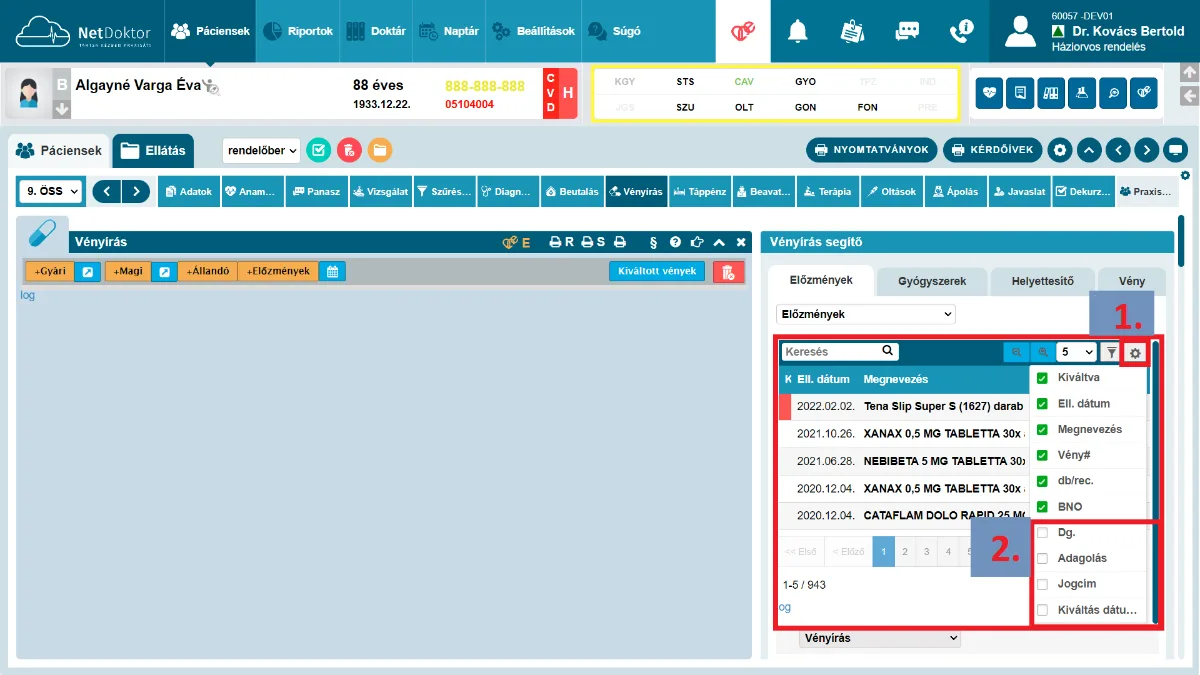1200x675 pixels.
Task: Open the Oltások tab
Action: coord(893,191)
